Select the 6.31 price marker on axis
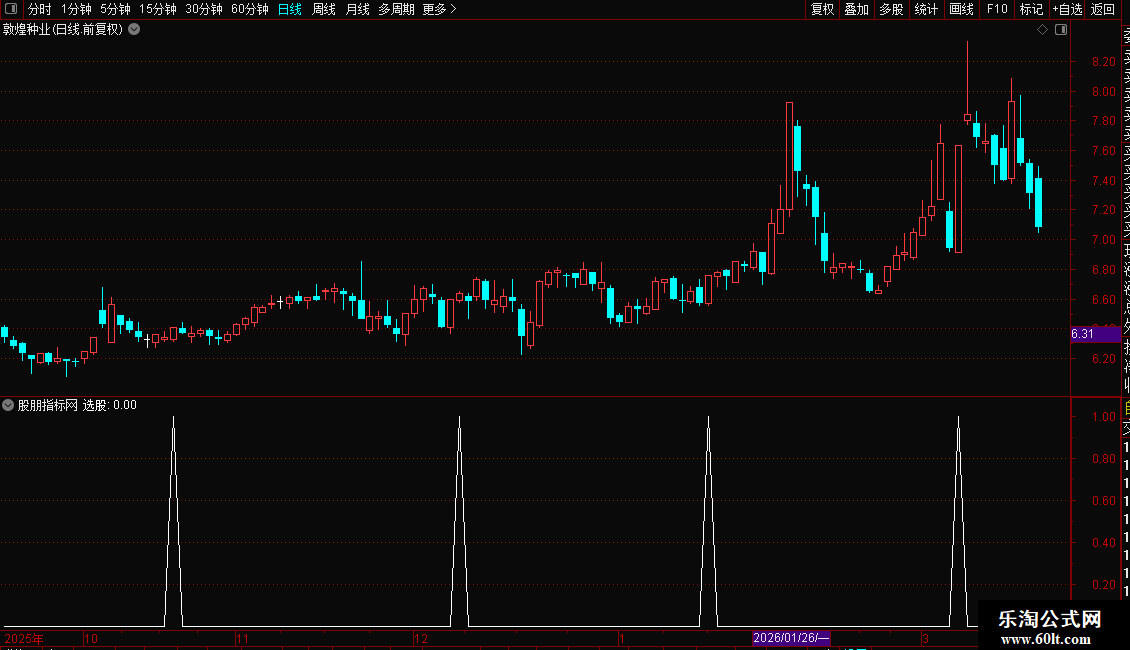The image size is (1130, 650). coord(1095,334)
